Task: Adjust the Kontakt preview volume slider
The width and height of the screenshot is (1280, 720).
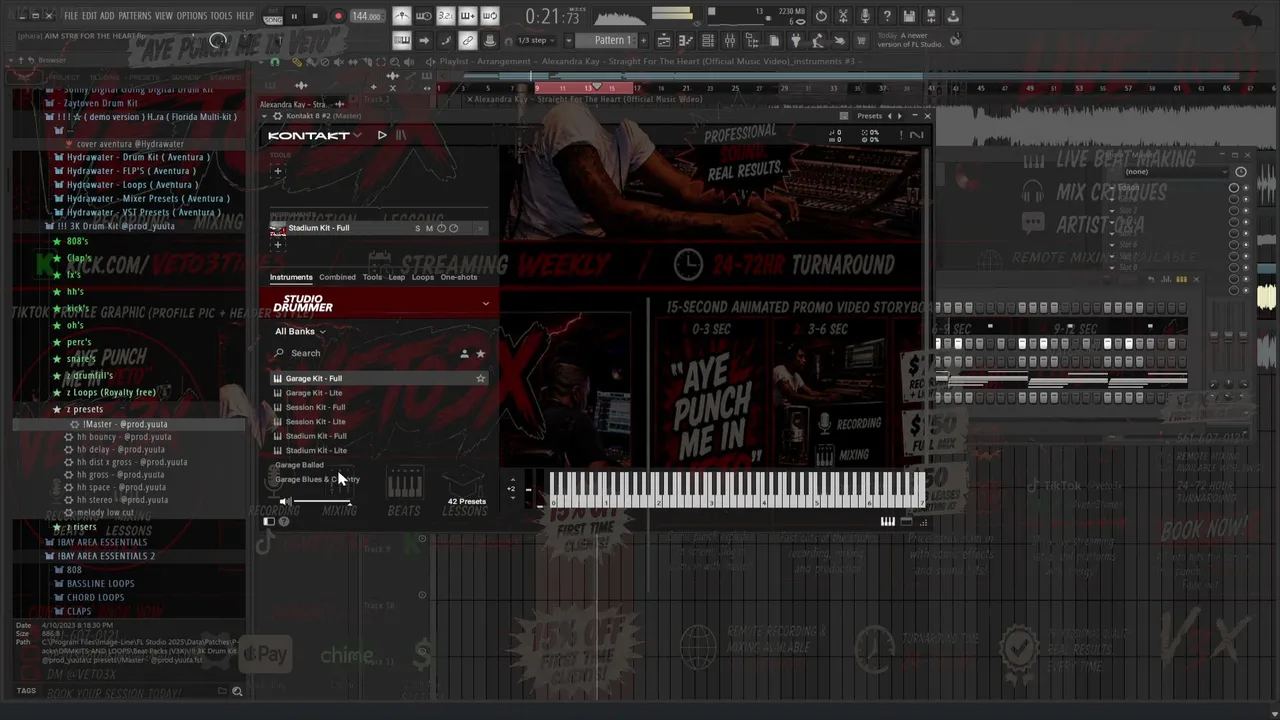Action: (x=322, y=502)
